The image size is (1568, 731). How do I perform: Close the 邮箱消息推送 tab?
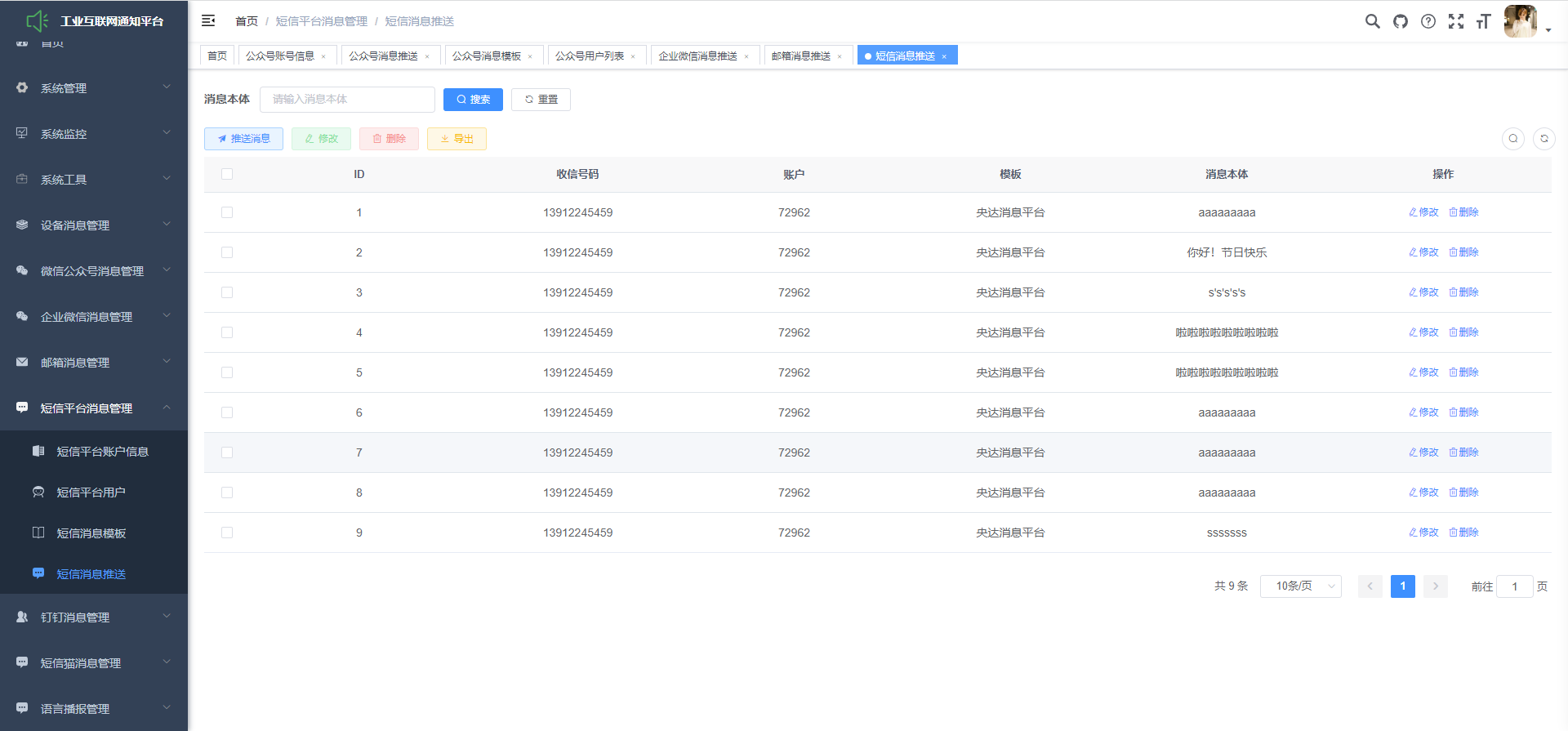point(840,56)
